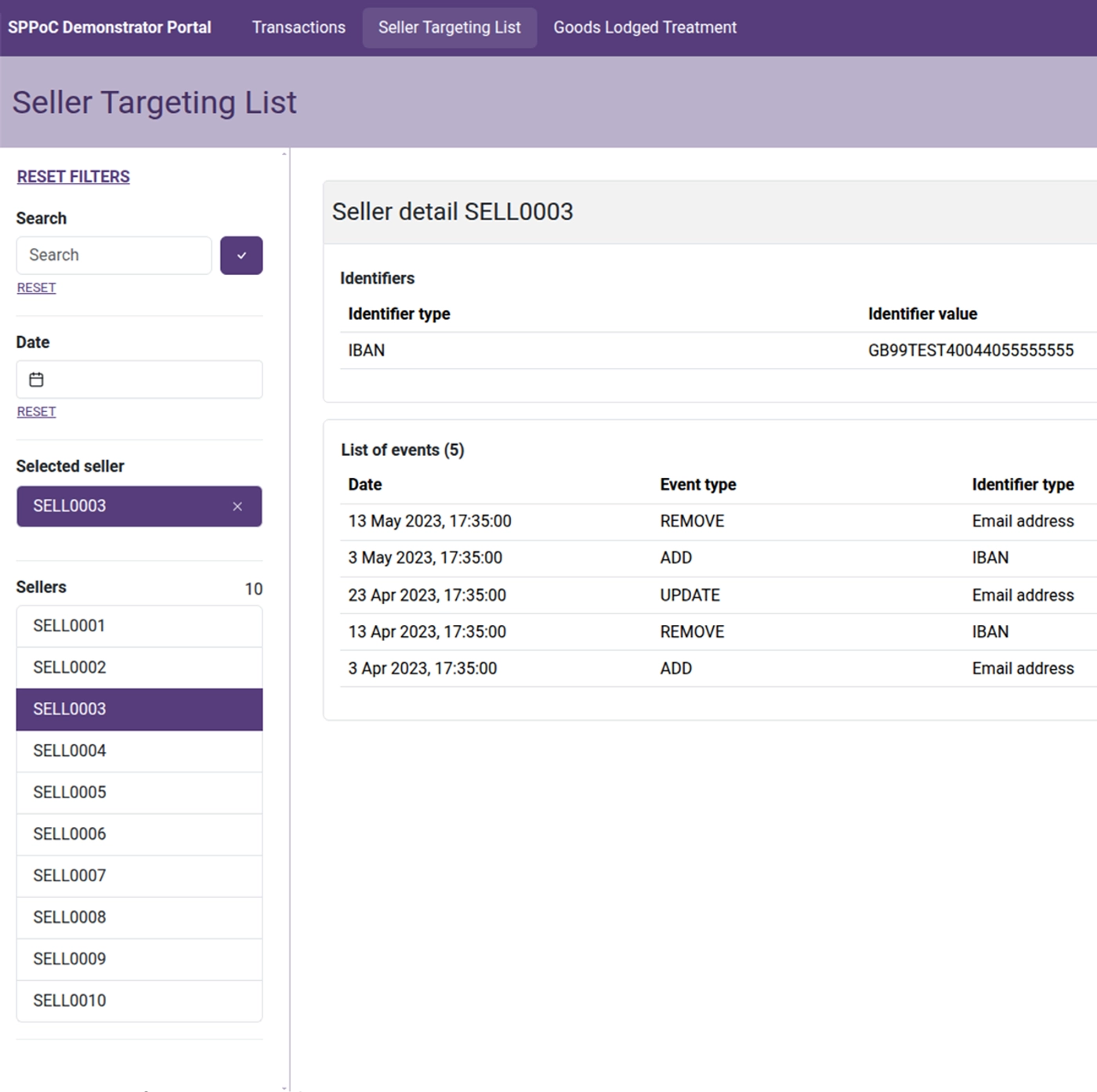Reset the search field via RESET link
Viewport: 1097px width, 1092px height.
pos(35,287)
